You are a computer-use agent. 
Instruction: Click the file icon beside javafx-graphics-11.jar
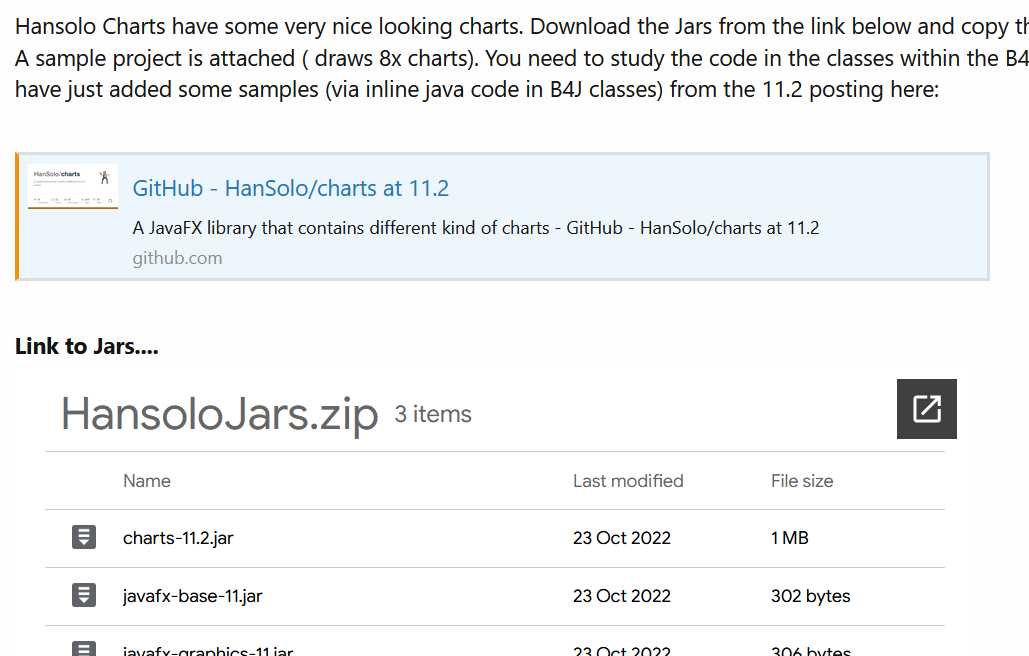click(x=84, y=650)
